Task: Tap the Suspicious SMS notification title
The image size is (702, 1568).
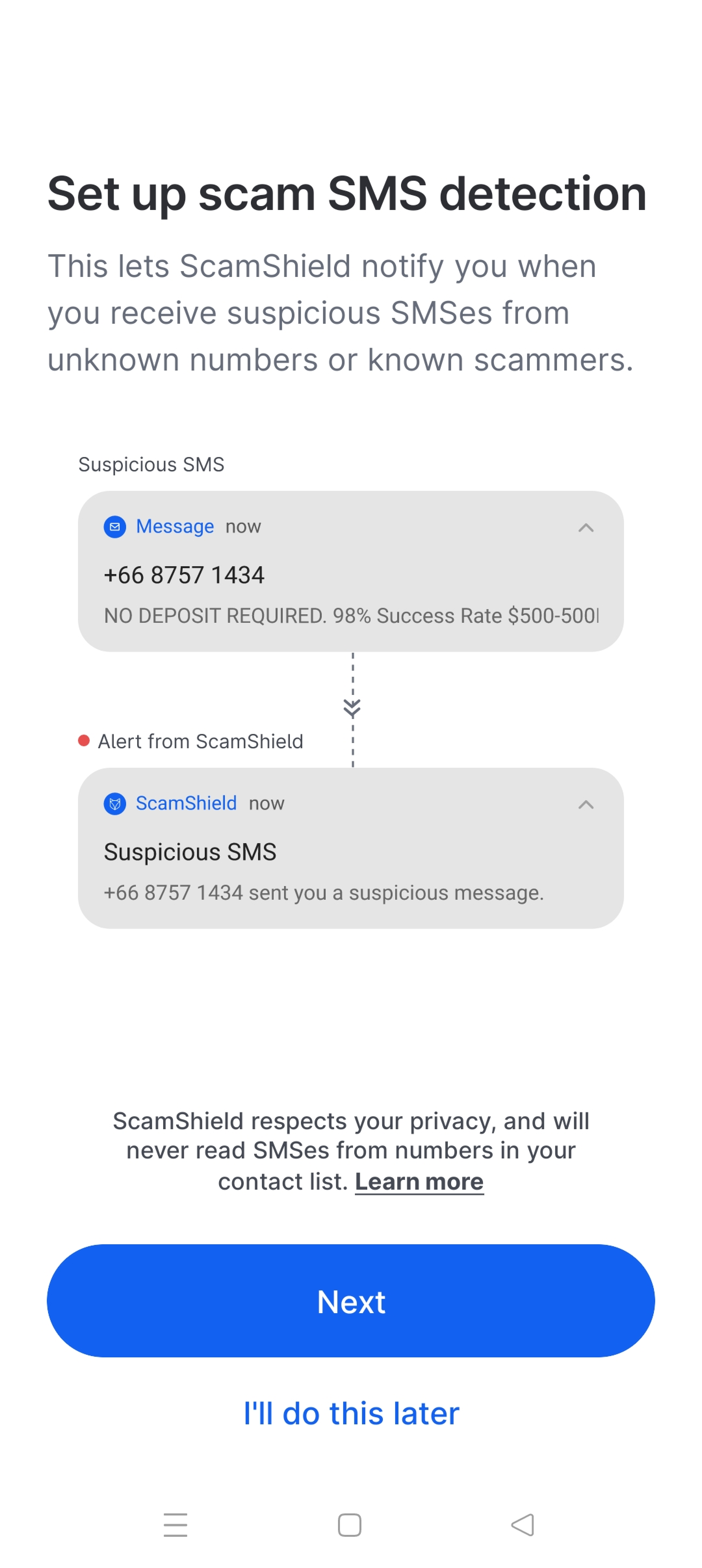Action: (x=190, y=852)
